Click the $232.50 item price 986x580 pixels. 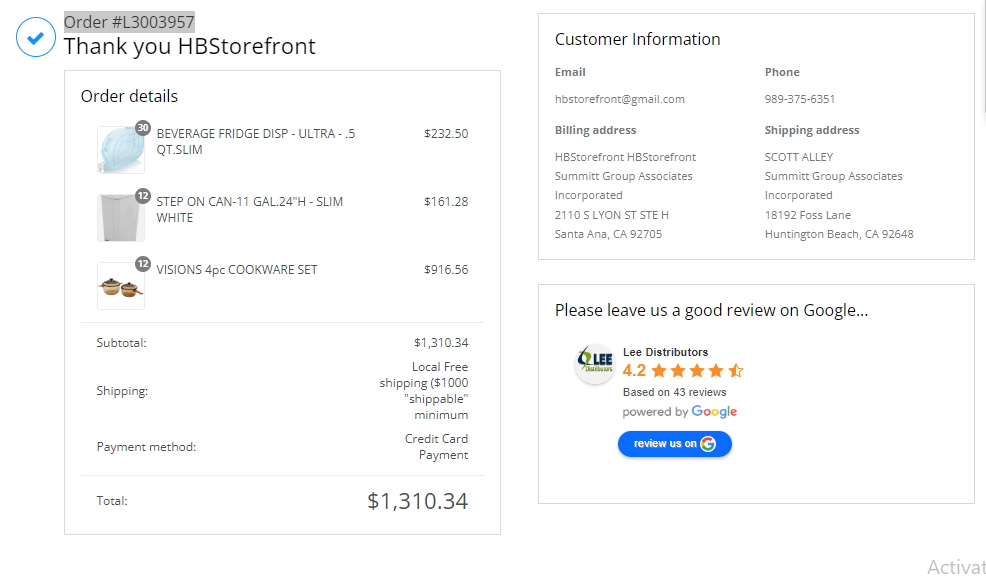446,133
